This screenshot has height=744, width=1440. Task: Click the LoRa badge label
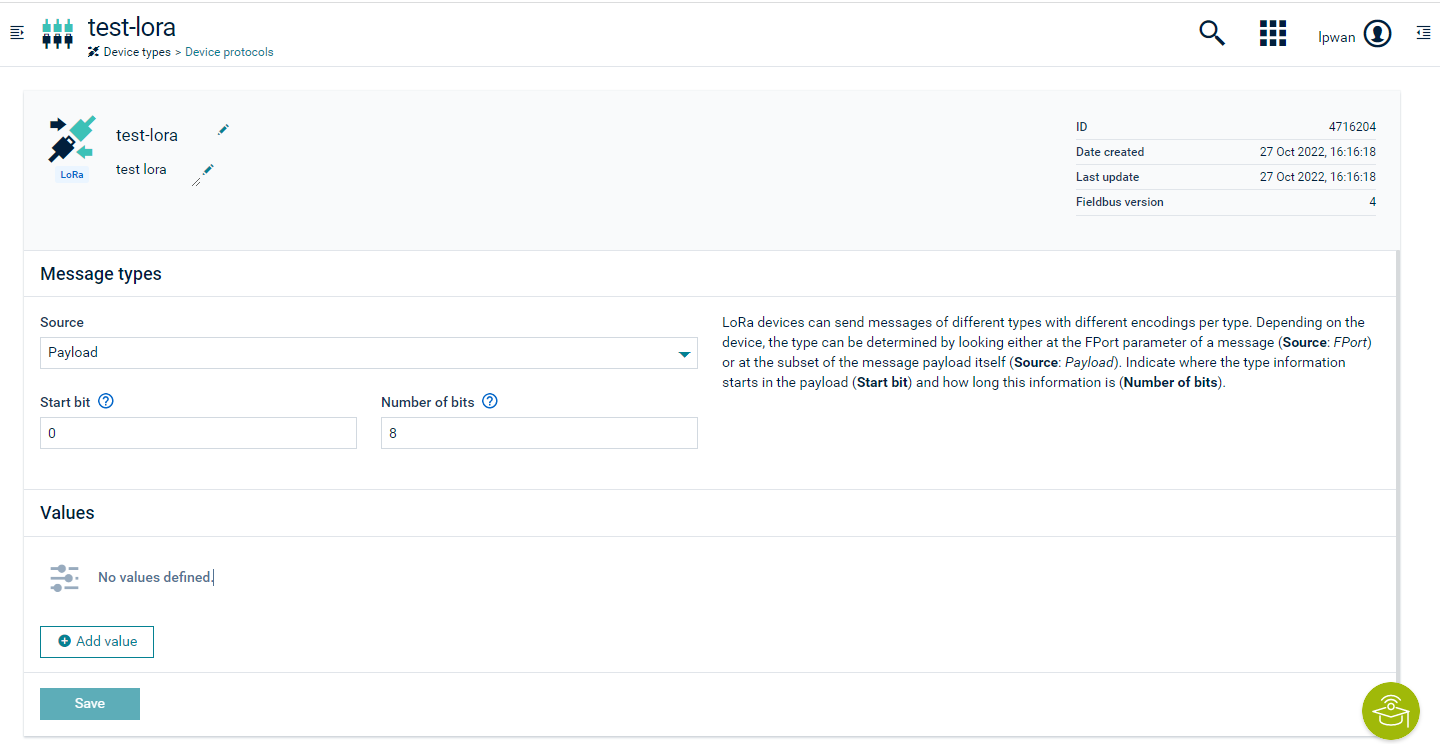tap(72, 174)
